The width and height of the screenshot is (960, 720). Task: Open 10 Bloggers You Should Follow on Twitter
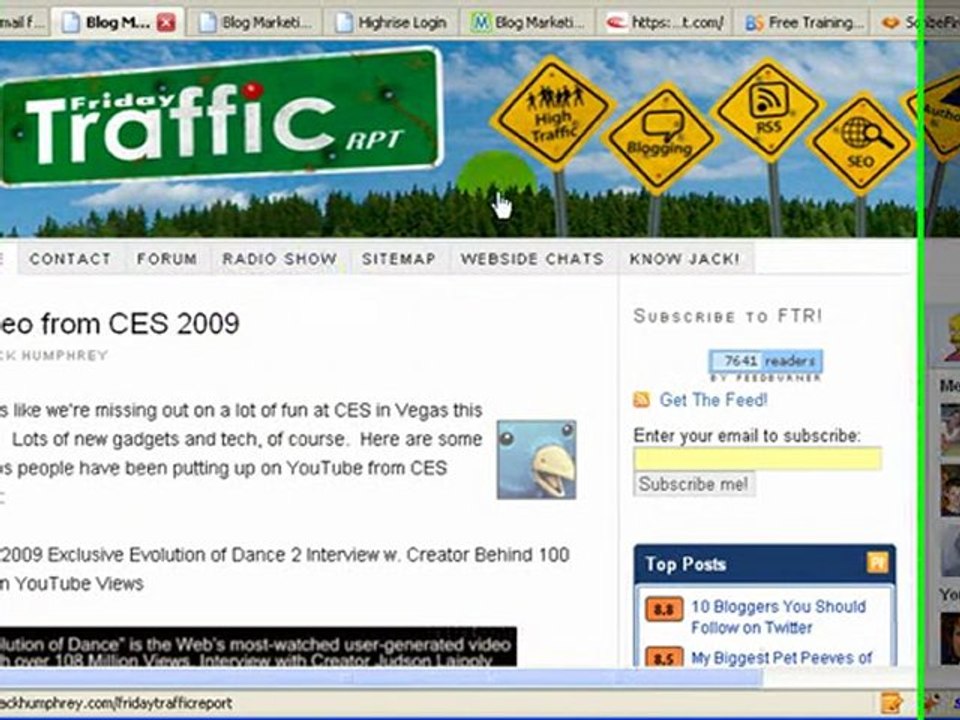(x=778, y=617)
